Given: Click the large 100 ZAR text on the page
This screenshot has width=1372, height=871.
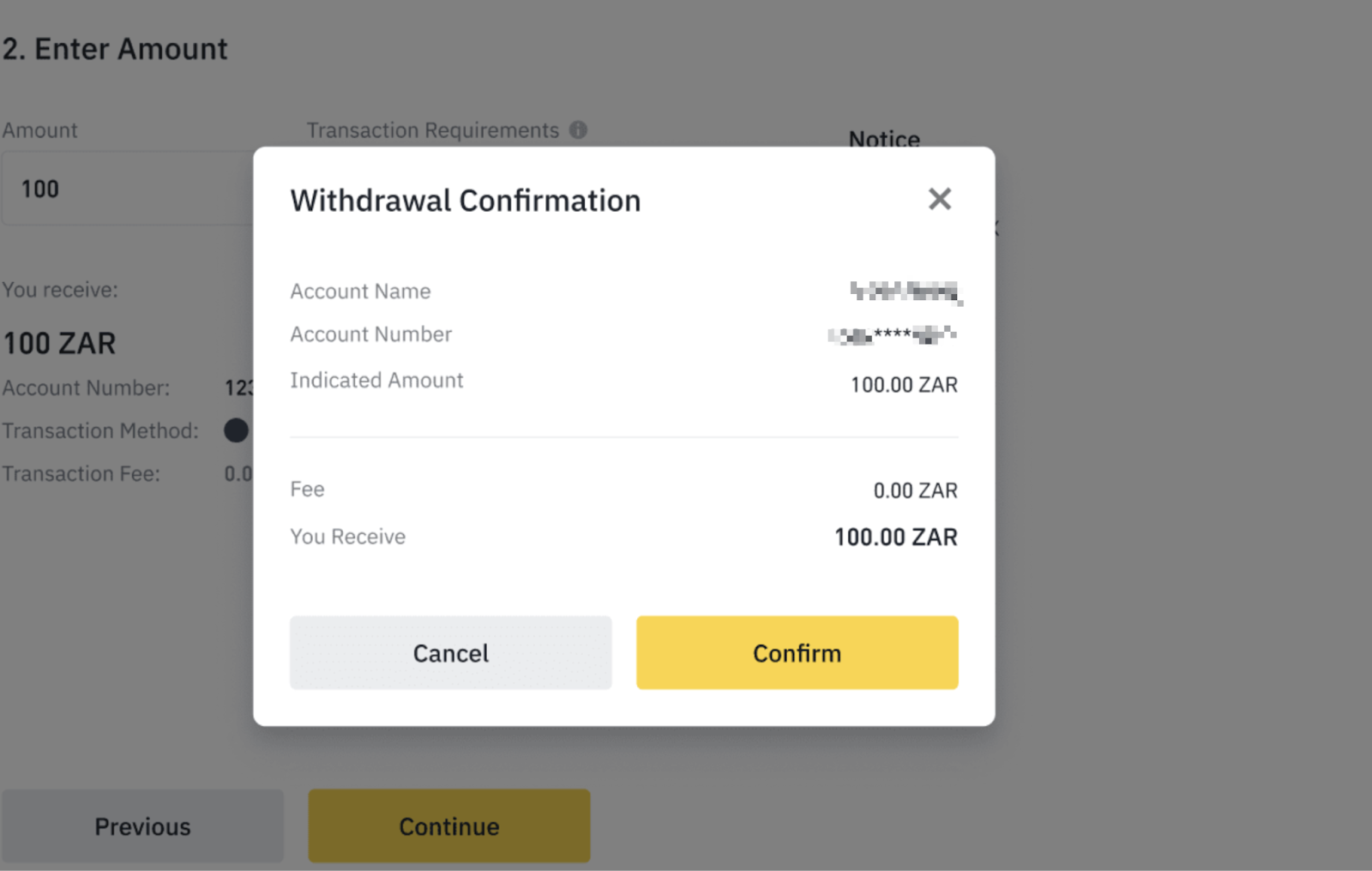Looking at the screenshot, I should 59,344.
